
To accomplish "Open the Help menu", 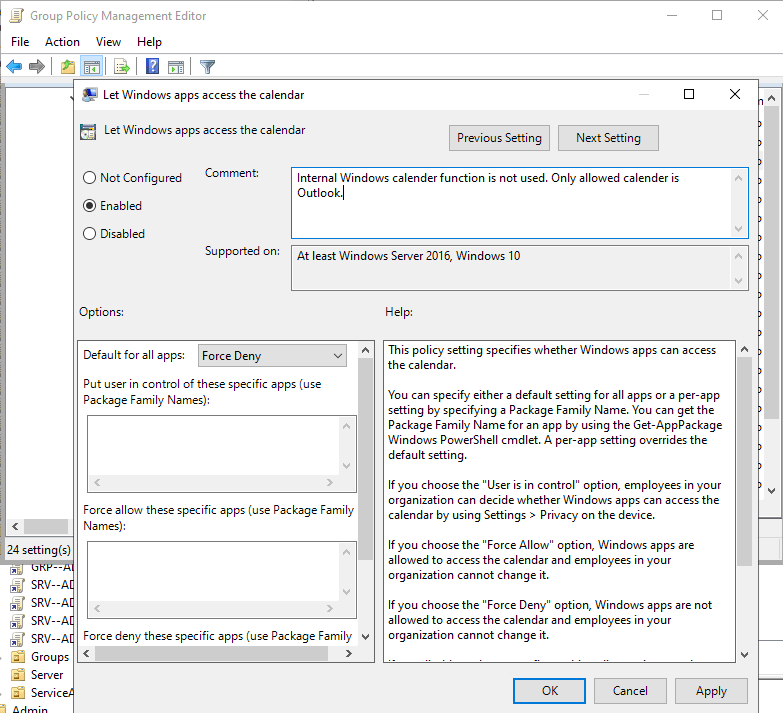I will [x=149, y=42].
